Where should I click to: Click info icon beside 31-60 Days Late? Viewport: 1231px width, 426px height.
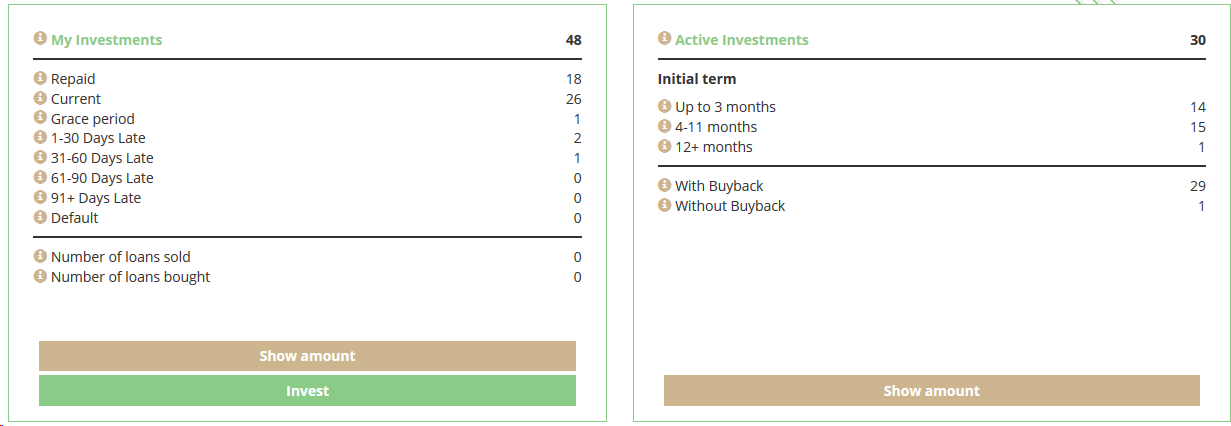coord(41,157)
